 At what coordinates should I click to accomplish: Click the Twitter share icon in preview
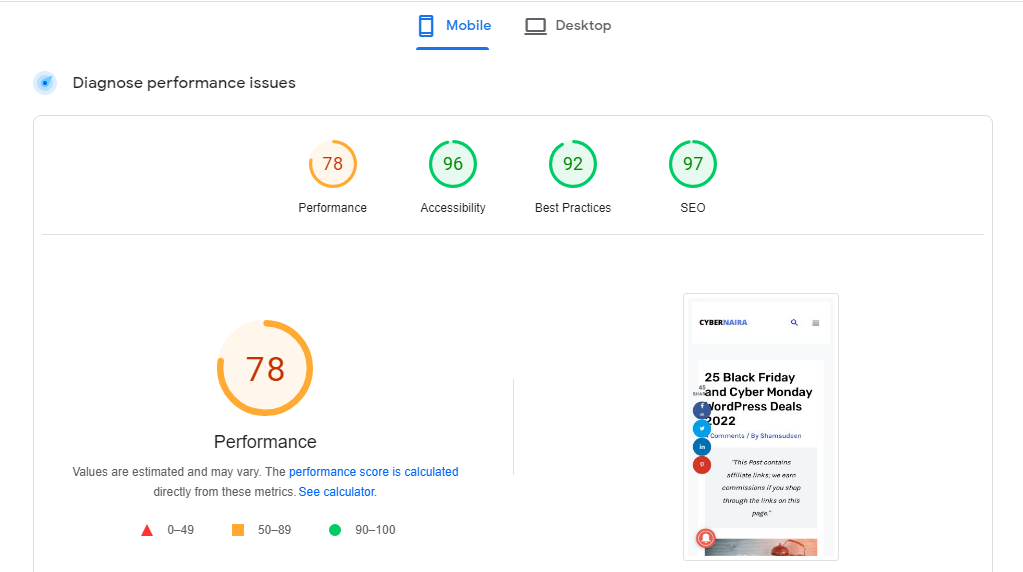pyautogui.click(x=702, y=429)
